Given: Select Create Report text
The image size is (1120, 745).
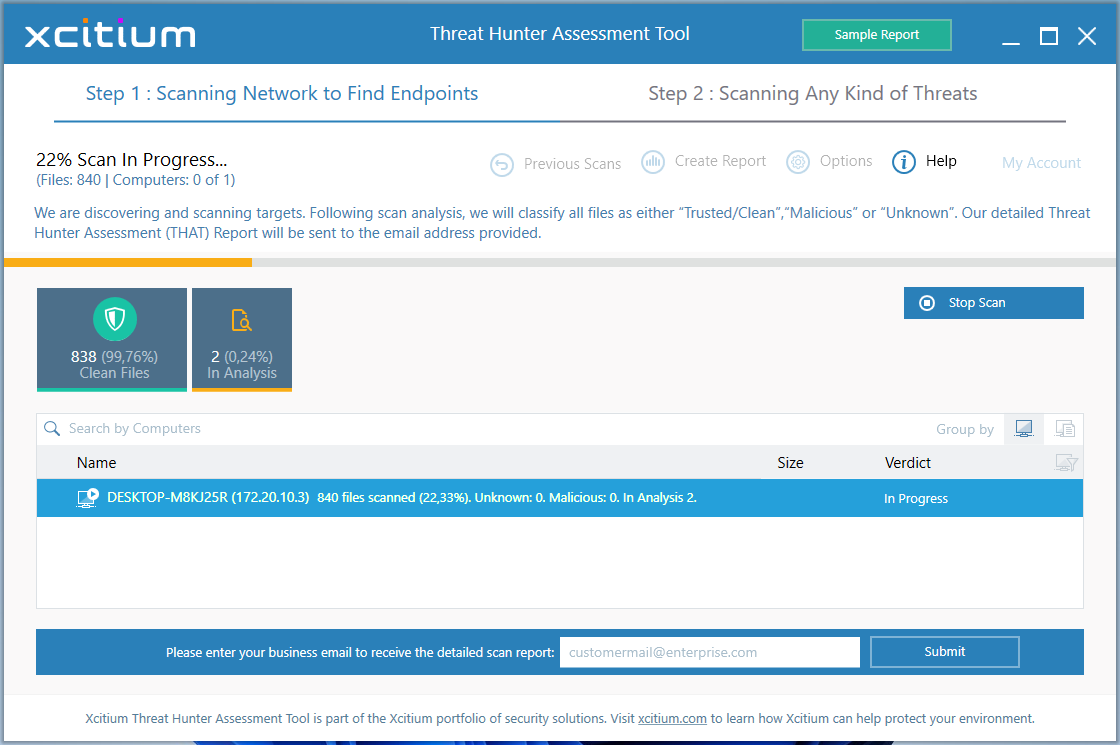Looking at the screenshot, I should pyautogui.click(x=720, y=161).
